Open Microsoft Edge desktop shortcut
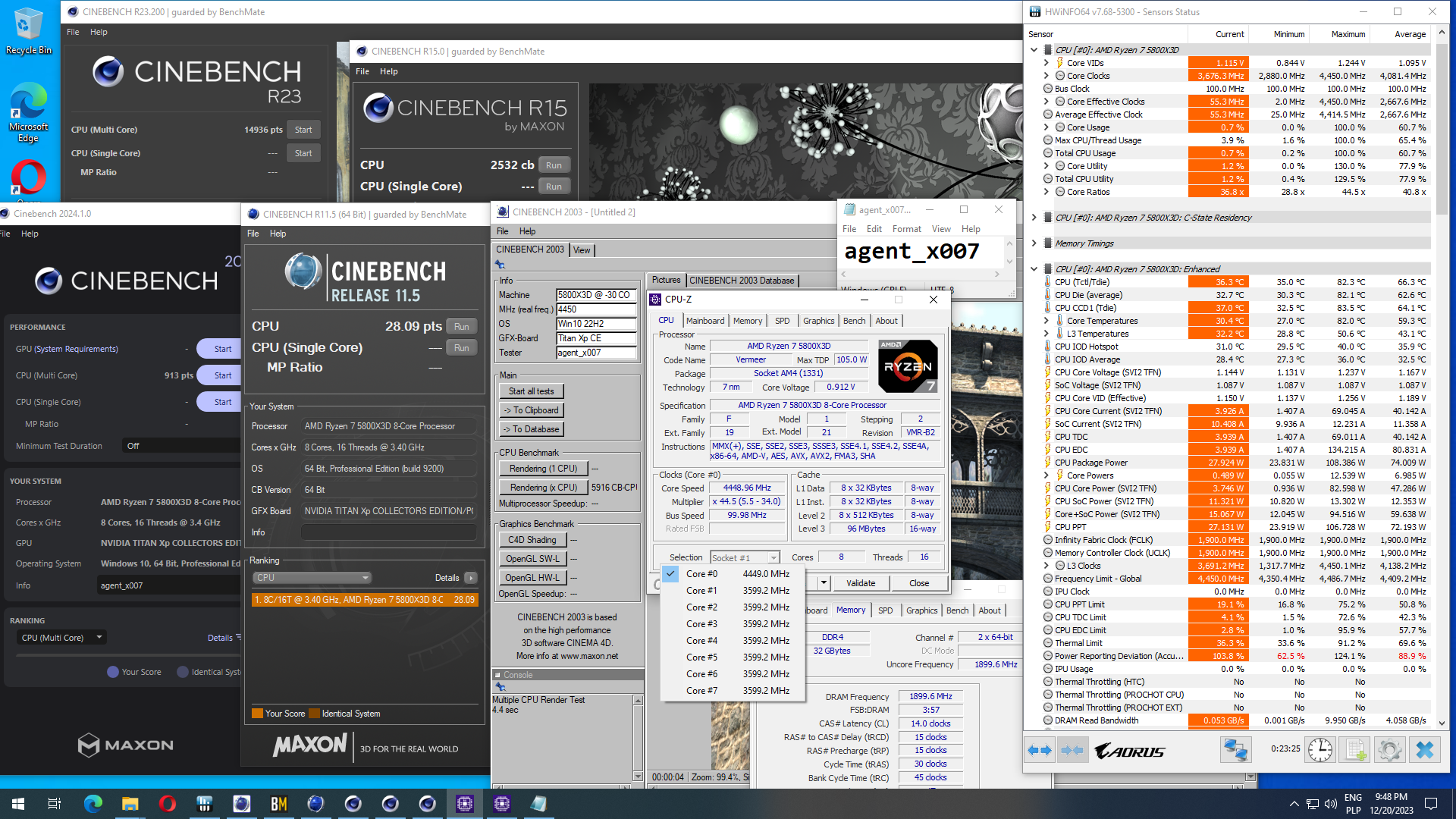This screenshot has height=819, width=1456. tap(29, 112)
